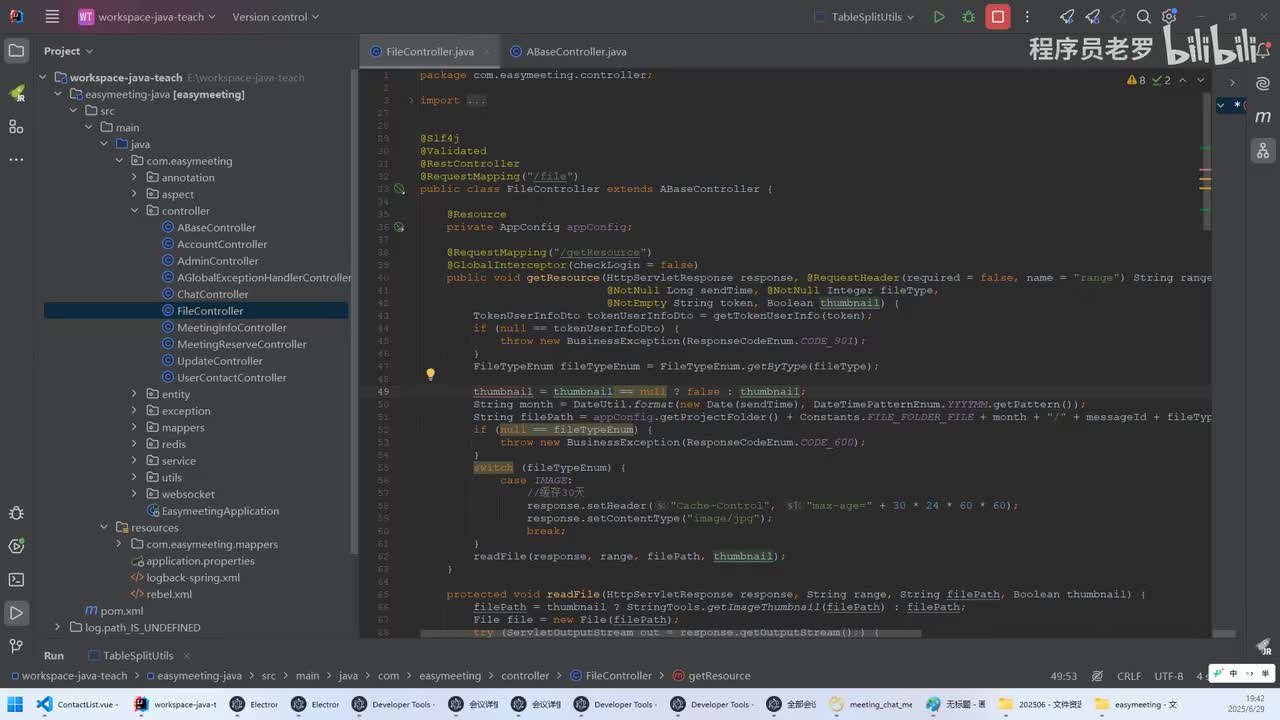Open EasymeetingApplication in the project tree
The width and height of the screenshot is (1280, 720).
220,511
